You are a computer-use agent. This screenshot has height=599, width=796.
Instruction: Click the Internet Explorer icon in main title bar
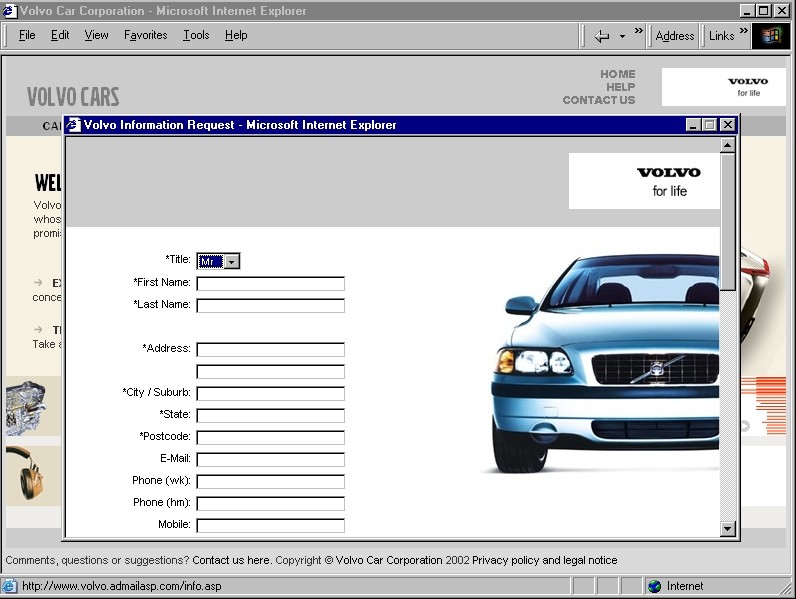(10, 11)
